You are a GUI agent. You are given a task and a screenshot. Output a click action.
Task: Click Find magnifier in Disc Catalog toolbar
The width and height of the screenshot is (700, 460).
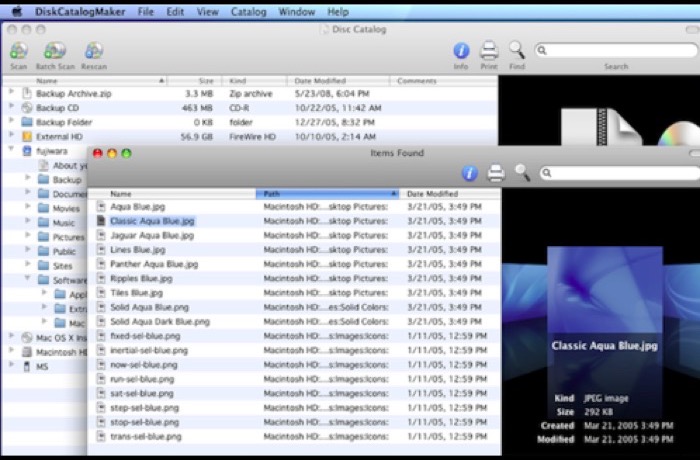click(x=517, y=50)
